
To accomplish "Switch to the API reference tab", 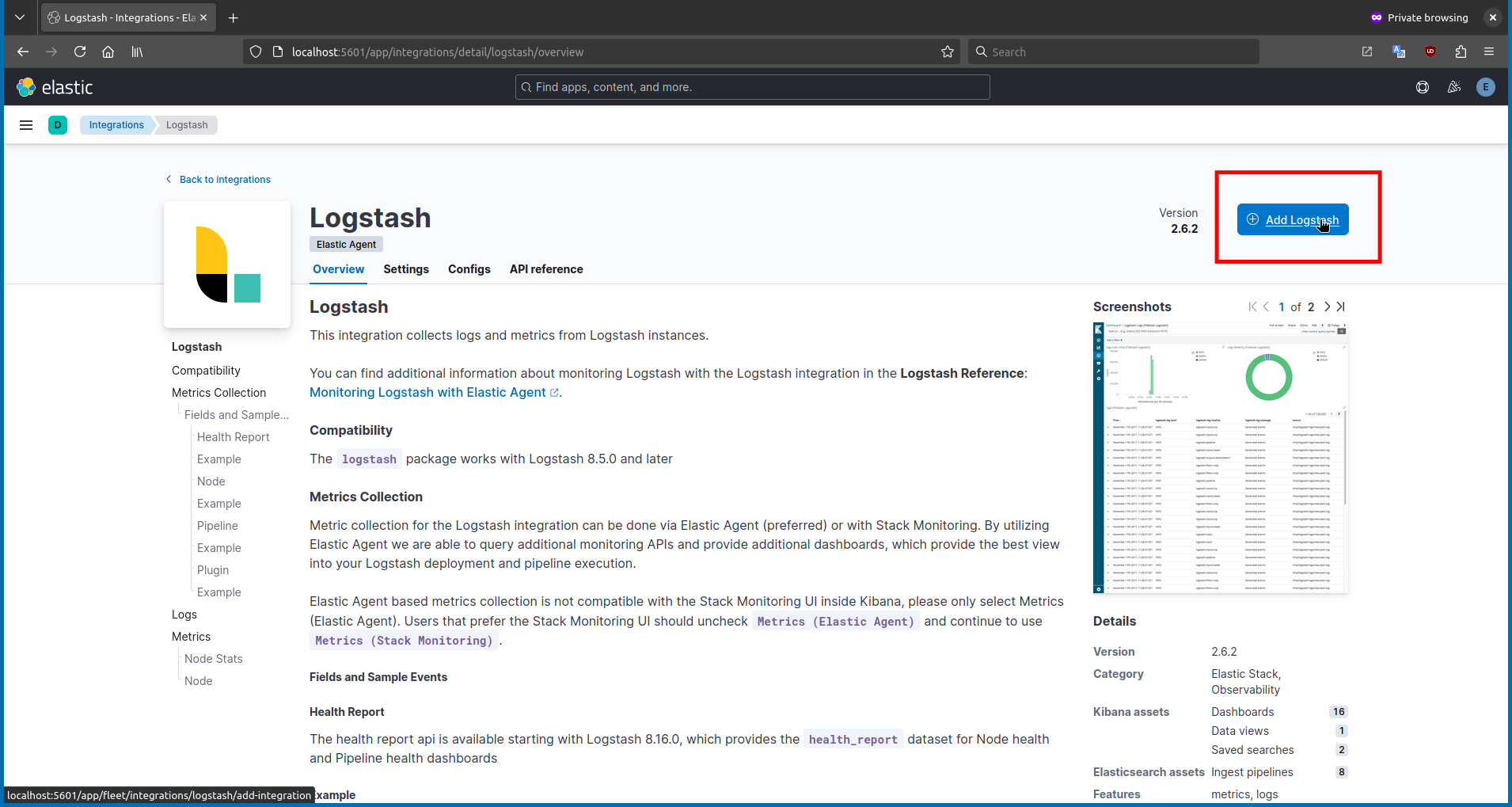I will (546, 269).
